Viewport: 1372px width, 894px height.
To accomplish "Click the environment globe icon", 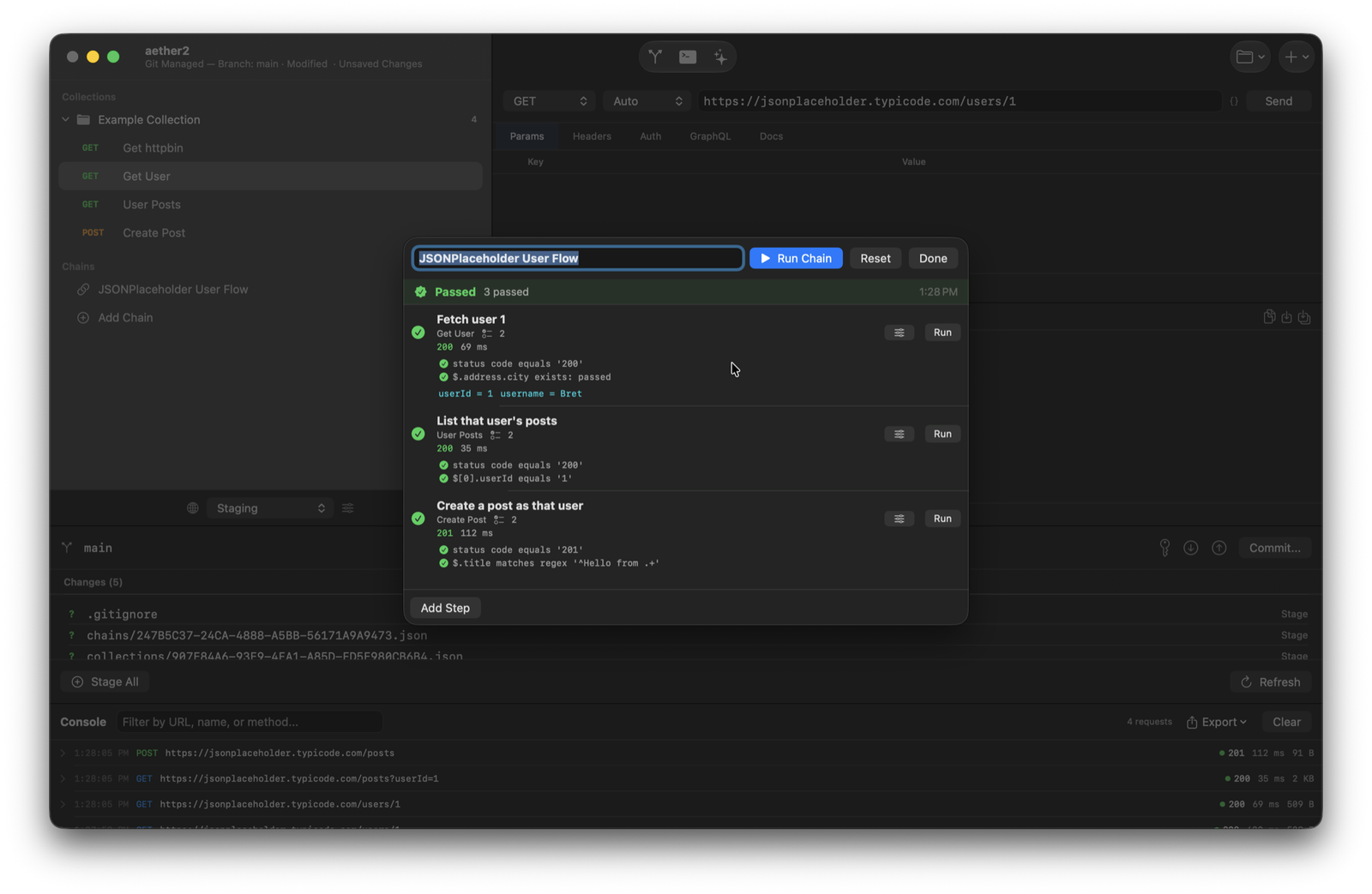I will point(193,508).
